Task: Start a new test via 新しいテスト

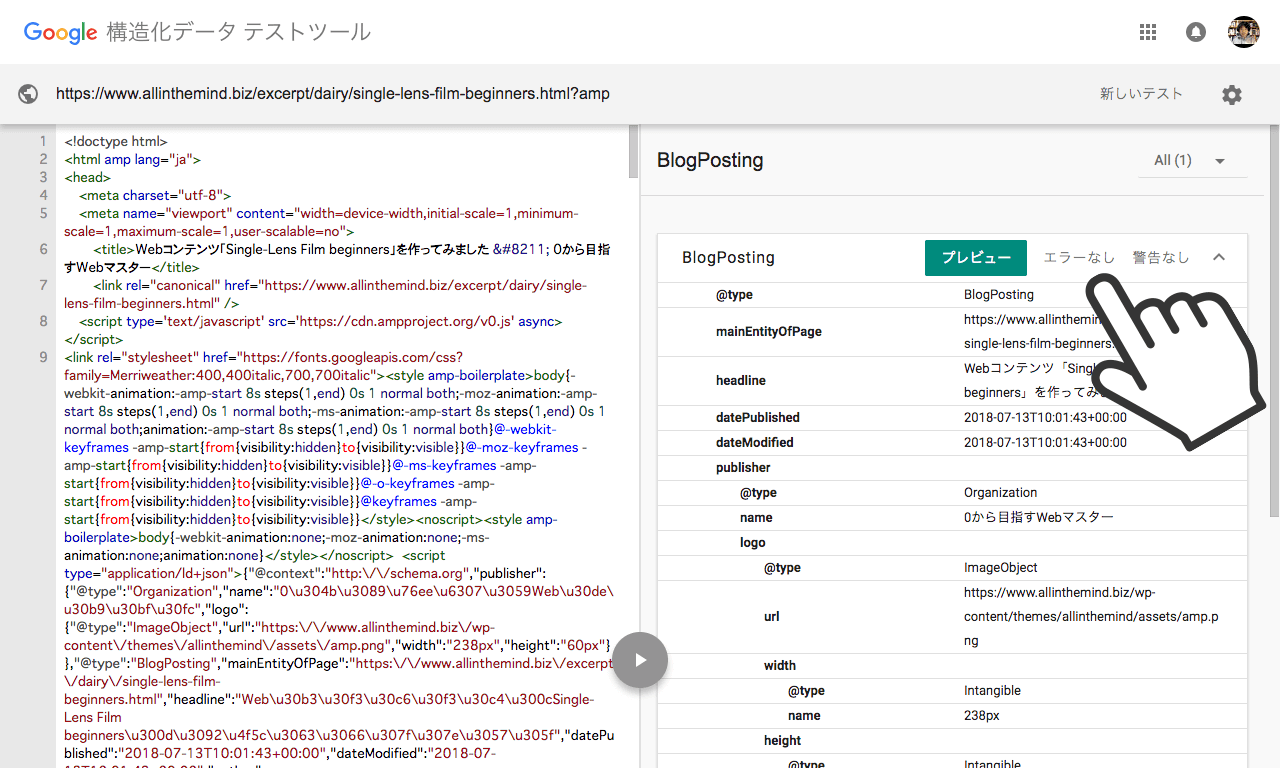Action: click(1141, 94)
